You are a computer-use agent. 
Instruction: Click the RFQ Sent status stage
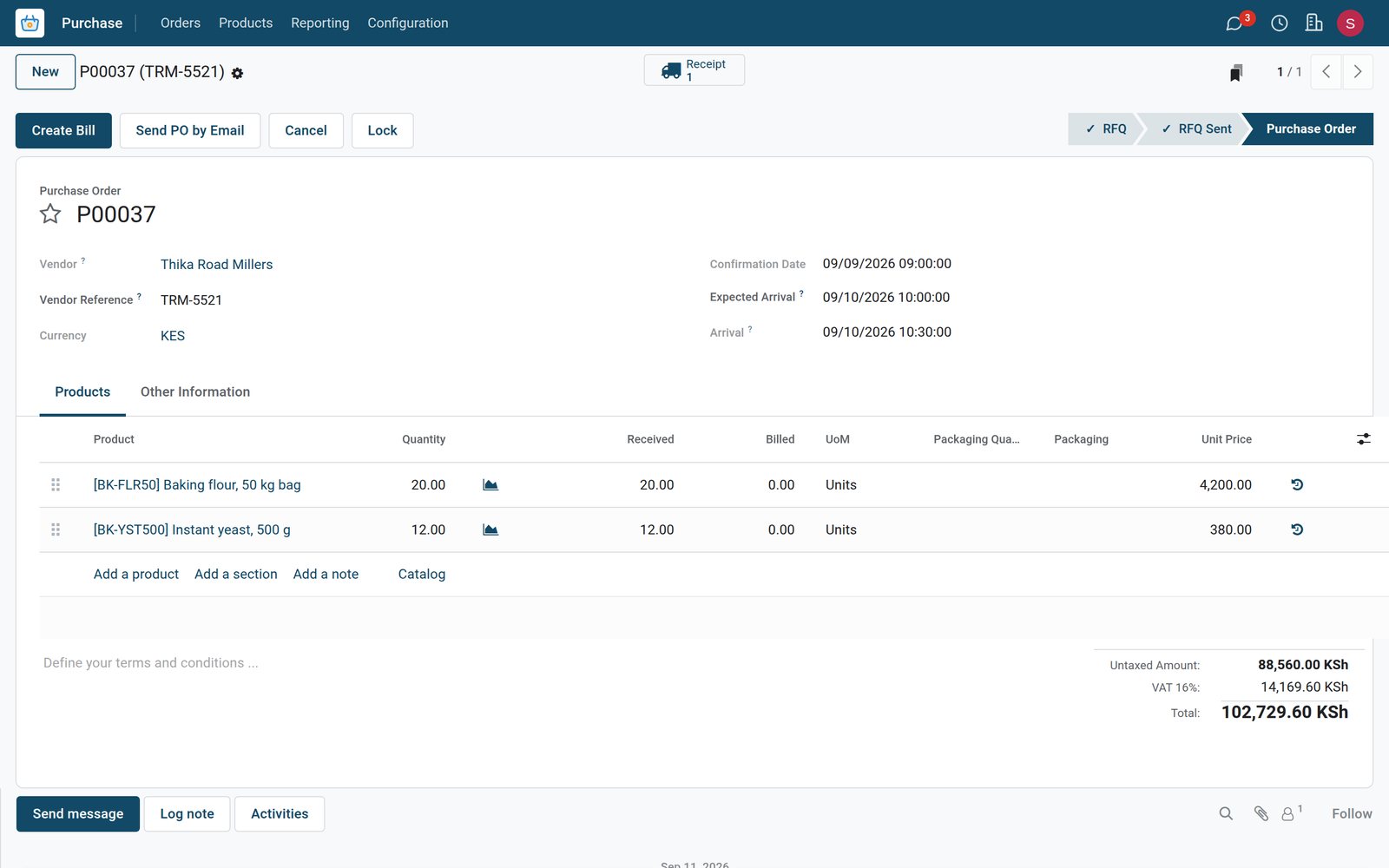(1195, 128)
